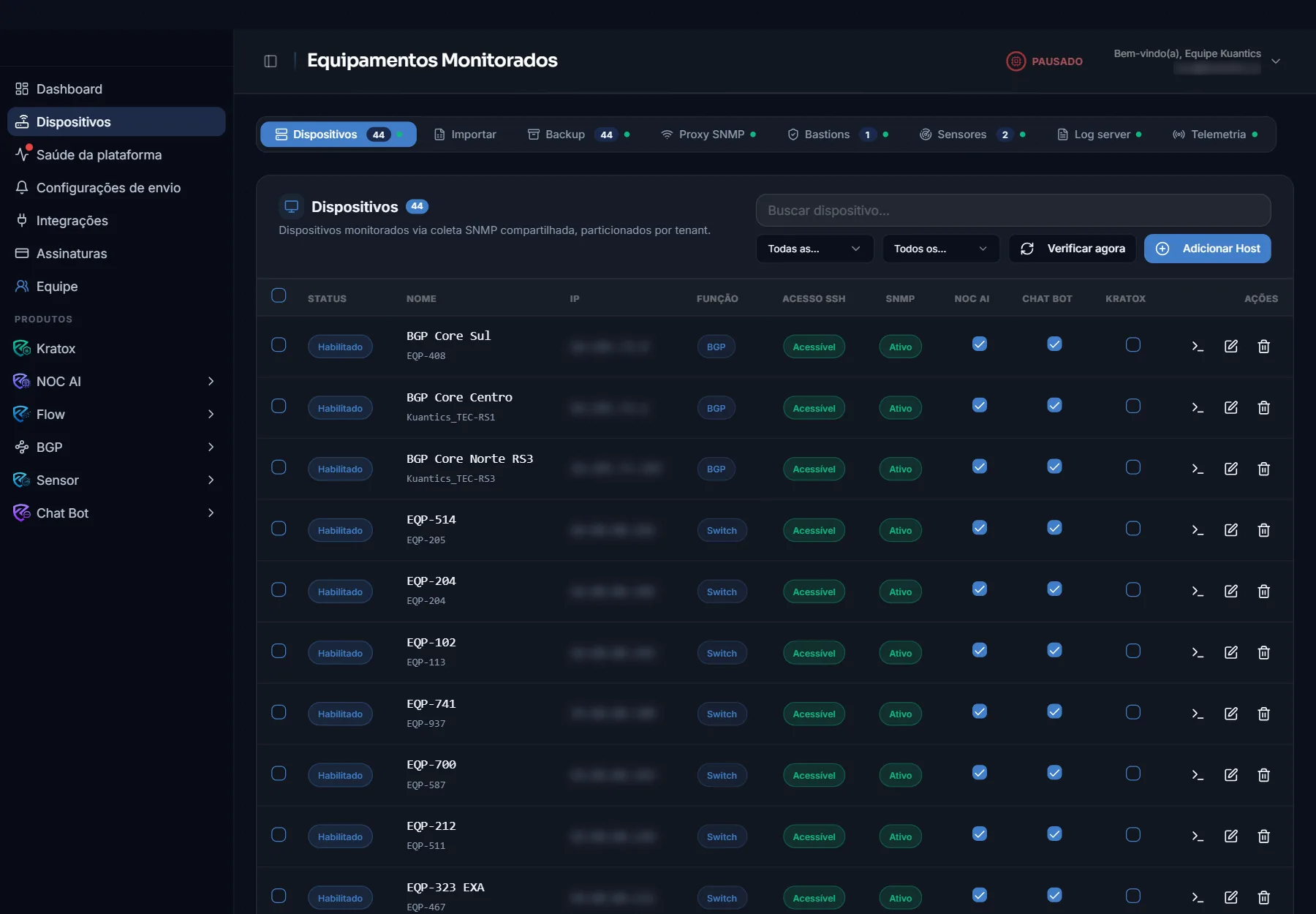The width and height of the screenshot is (1316, 914).
Task: Click the PAUSADO status icon
Action: point(1016,61)
